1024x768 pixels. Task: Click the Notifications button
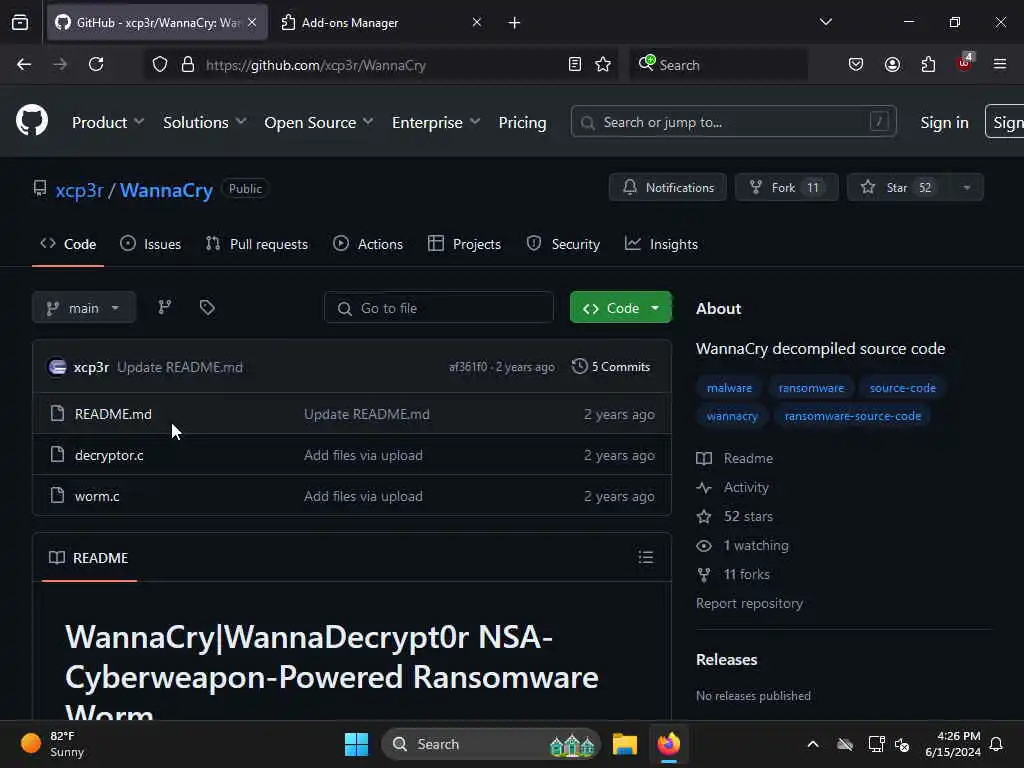click(x=667, y=187)
